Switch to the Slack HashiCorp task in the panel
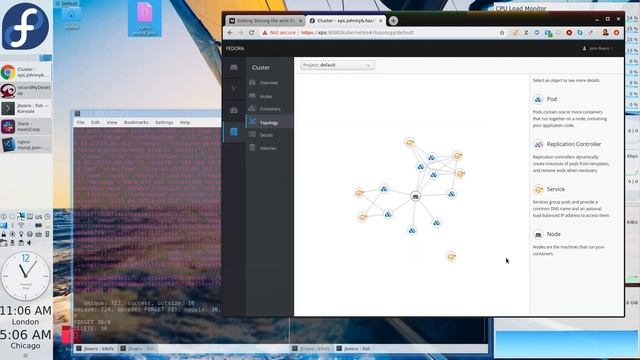Screen dimensions: 640x360 point(26,126)
